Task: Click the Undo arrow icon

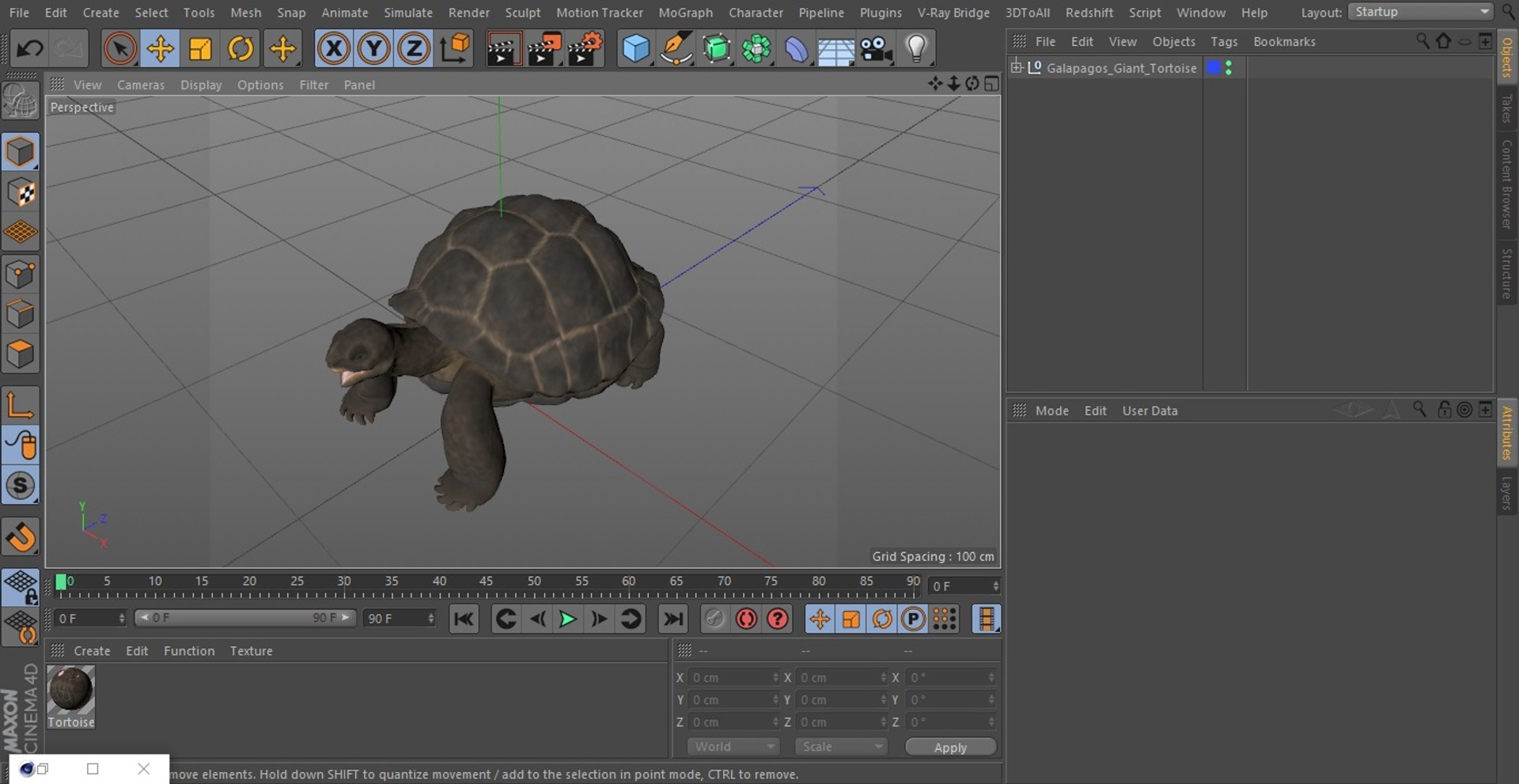Action: click(30, 49)
